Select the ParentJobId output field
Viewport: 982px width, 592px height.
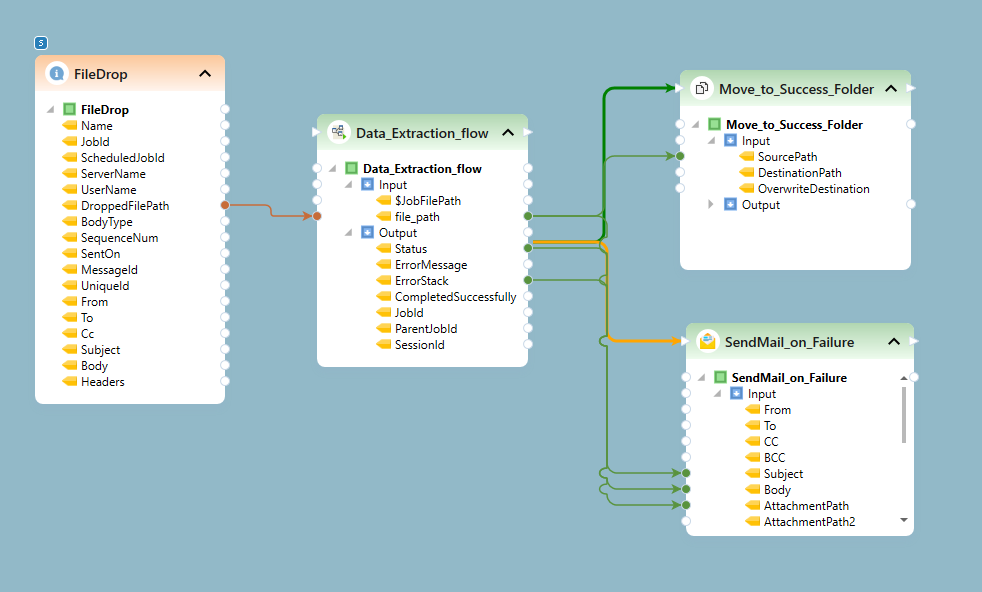[x=426, y=329]
